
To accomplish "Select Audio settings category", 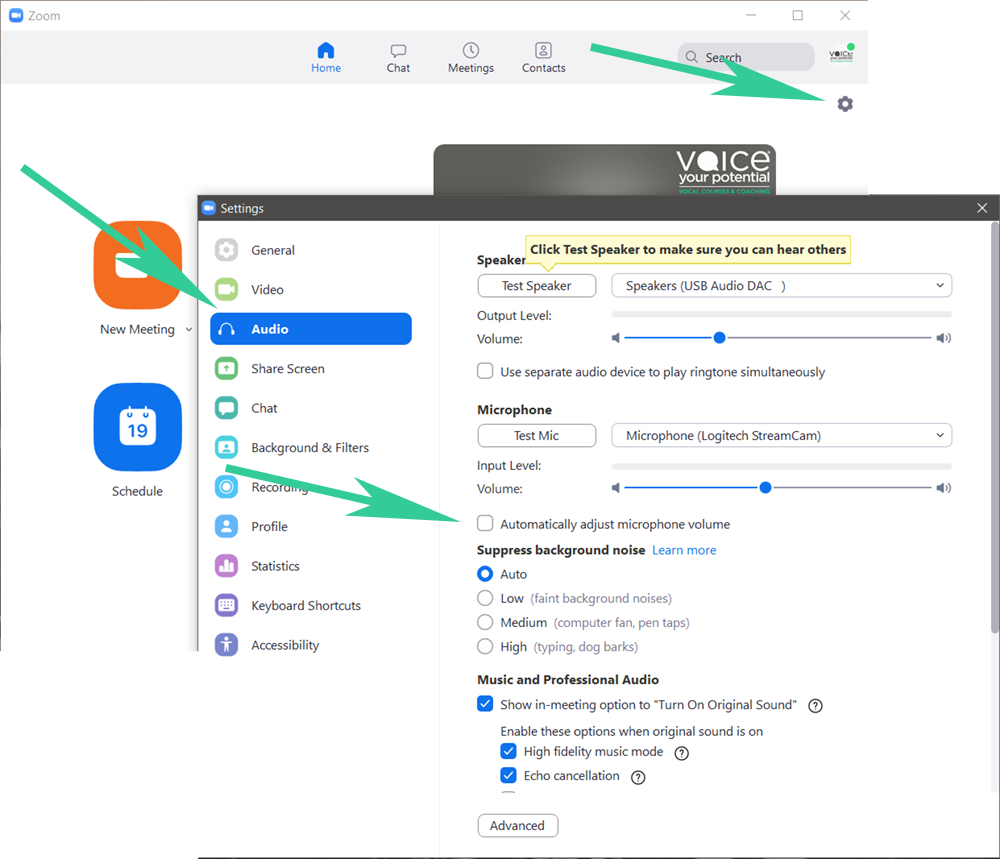I will click(311, 329).
